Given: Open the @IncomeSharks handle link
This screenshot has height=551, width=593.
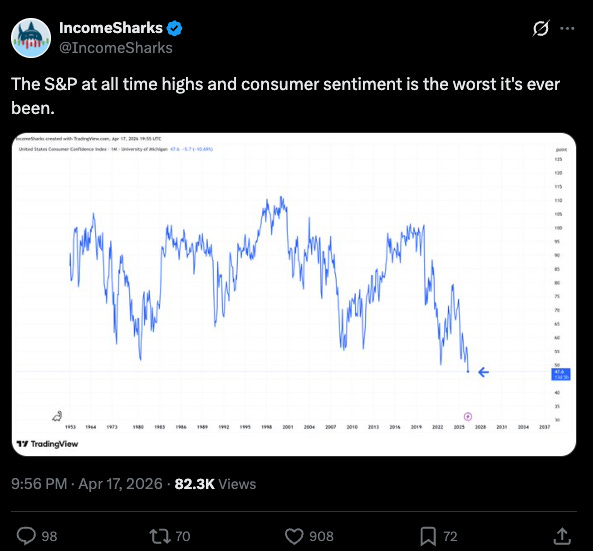Looking at the screenshot, I should pos(116,48).
